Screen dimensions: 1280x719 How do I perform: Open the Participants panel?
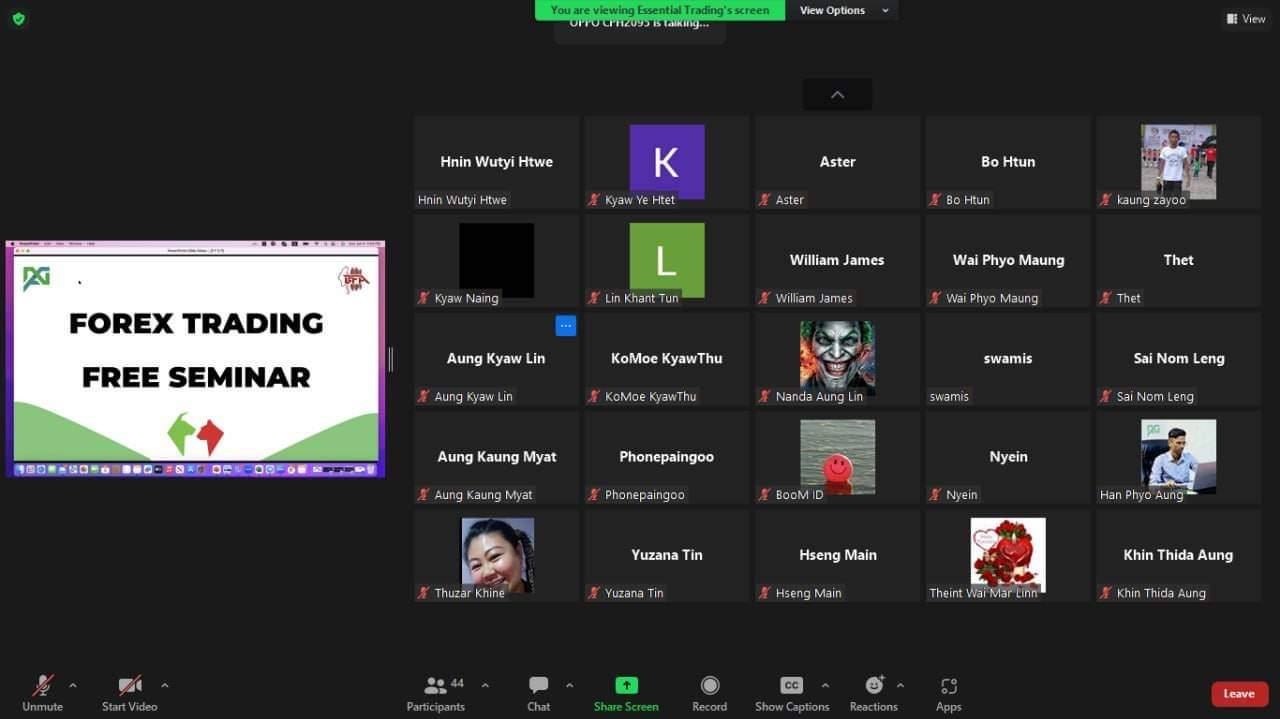coord(435,694)
